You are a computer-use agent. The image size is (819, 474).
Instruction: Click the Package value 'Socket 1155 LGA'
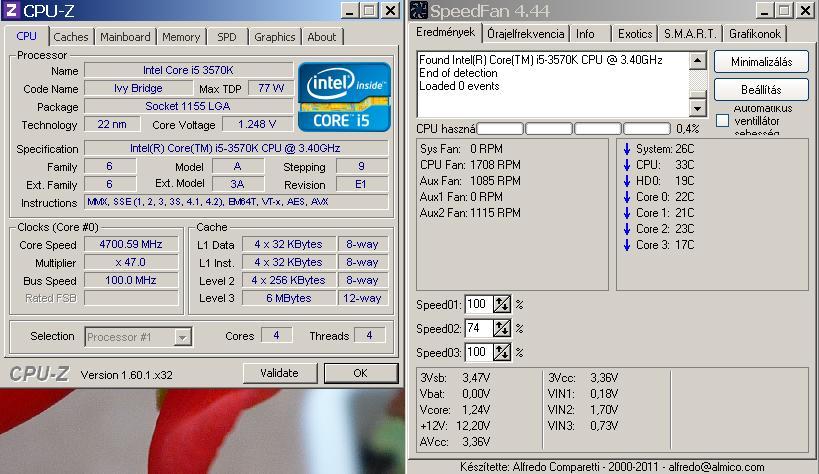point(189,106)
